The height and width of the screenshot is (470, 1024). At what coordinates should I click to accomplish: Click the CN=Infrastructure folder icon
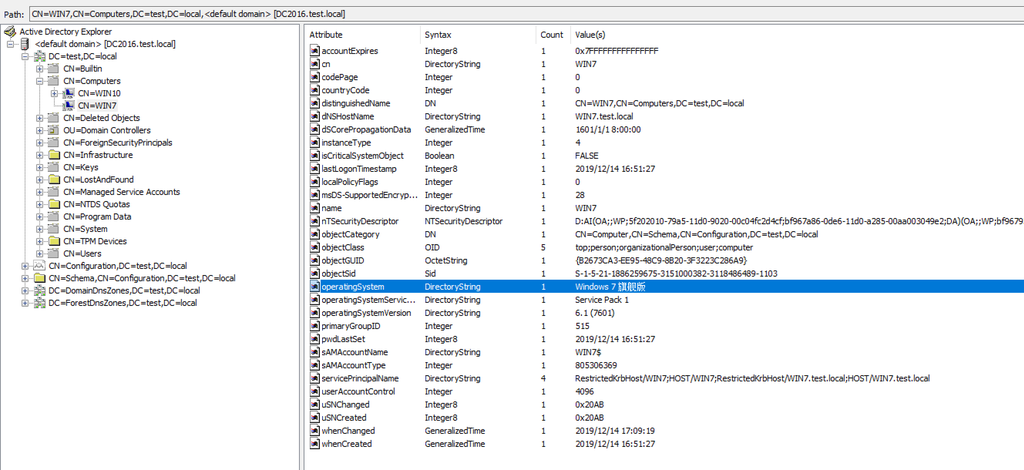point(54,155)
